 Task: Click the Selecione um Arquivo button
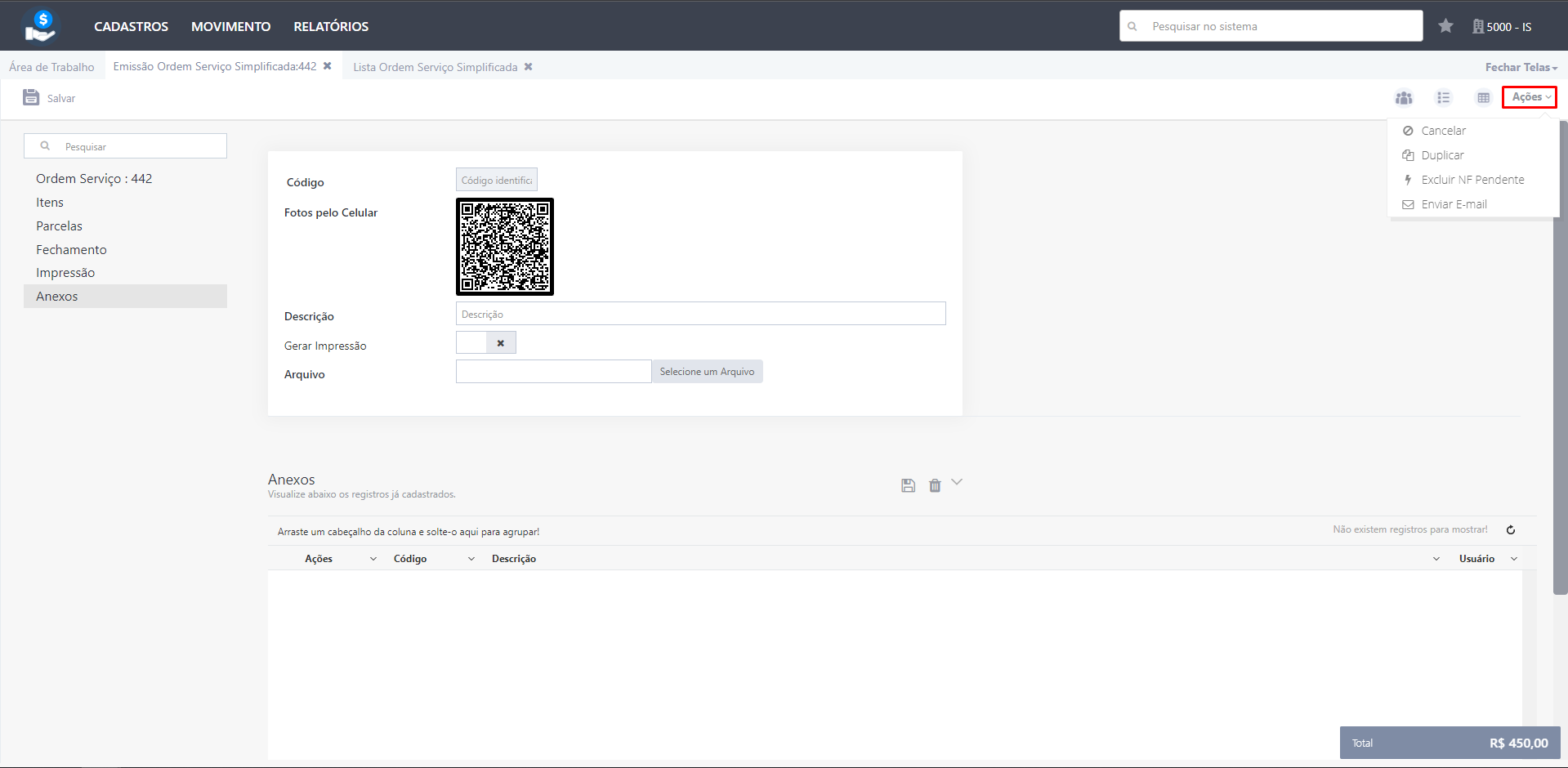tap(707, 372)
